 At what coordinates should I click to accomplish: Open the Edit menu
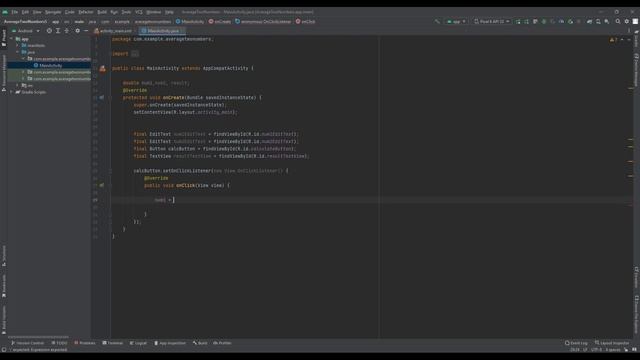(25, 12)
